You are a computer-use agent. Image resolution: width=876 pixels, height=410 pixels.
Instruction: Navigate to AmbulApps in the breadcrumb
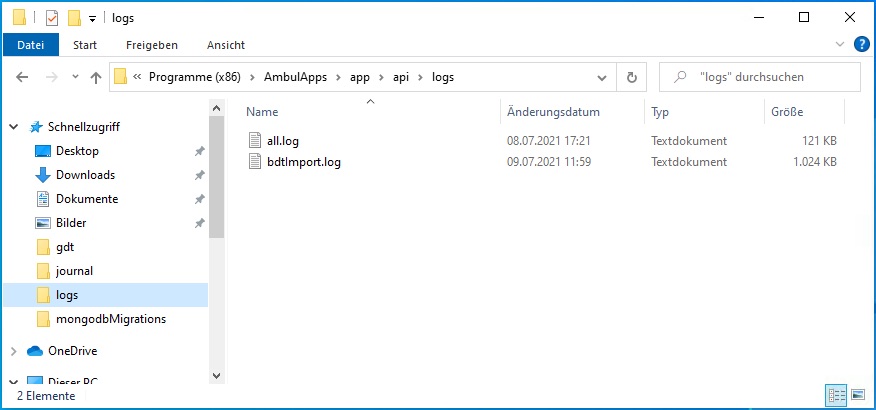297,77
